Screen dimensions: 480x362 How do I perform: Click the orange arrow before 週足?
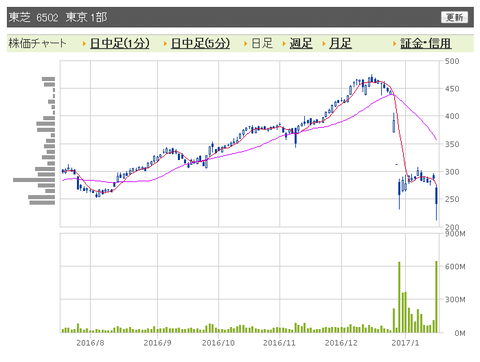pyautogui.click(x=284, y=44)
